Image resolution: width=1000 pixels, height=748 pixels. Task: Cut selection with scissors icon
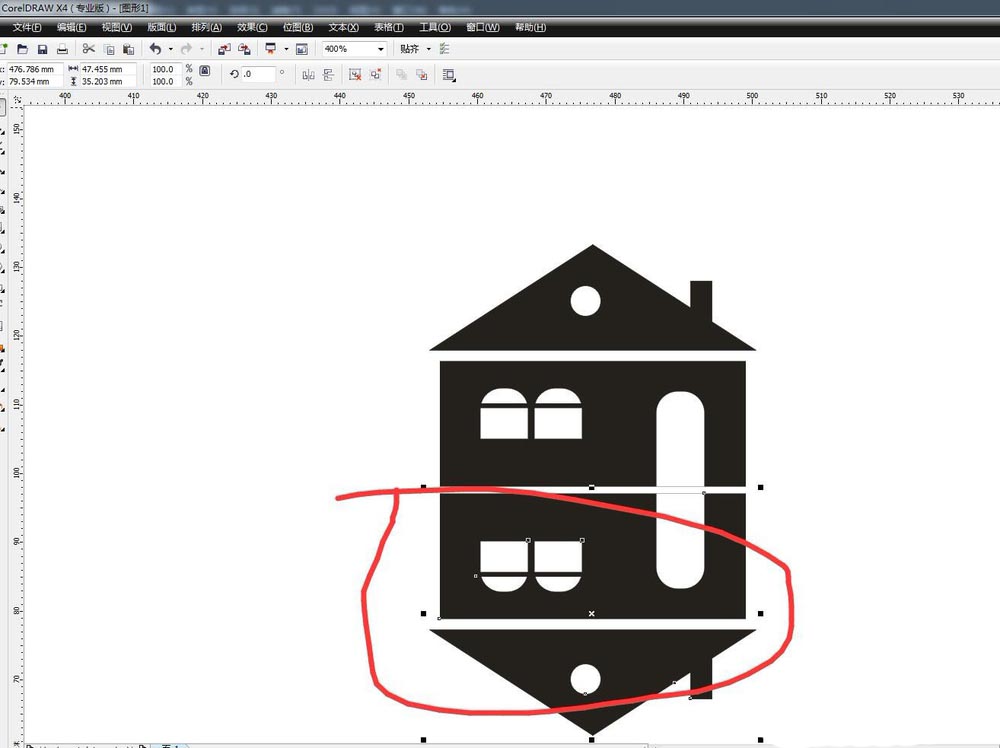coord(89,48)
